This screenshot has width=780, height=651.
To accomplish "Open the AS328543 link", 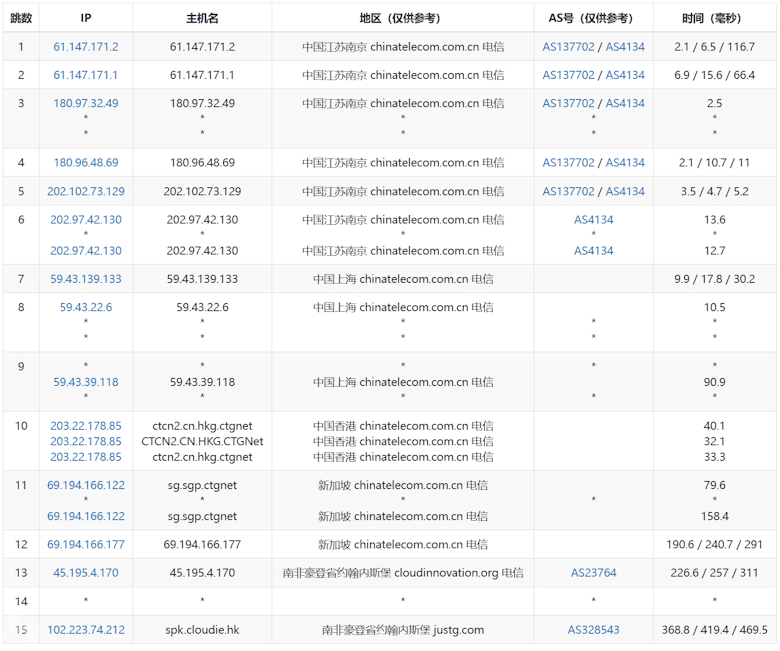I will (x=593, y=630).
